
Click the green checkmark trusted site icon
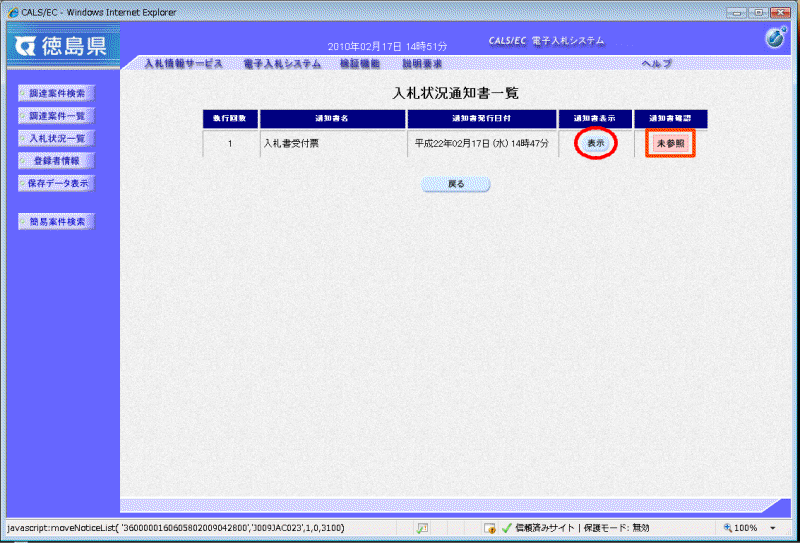(507, 527)
